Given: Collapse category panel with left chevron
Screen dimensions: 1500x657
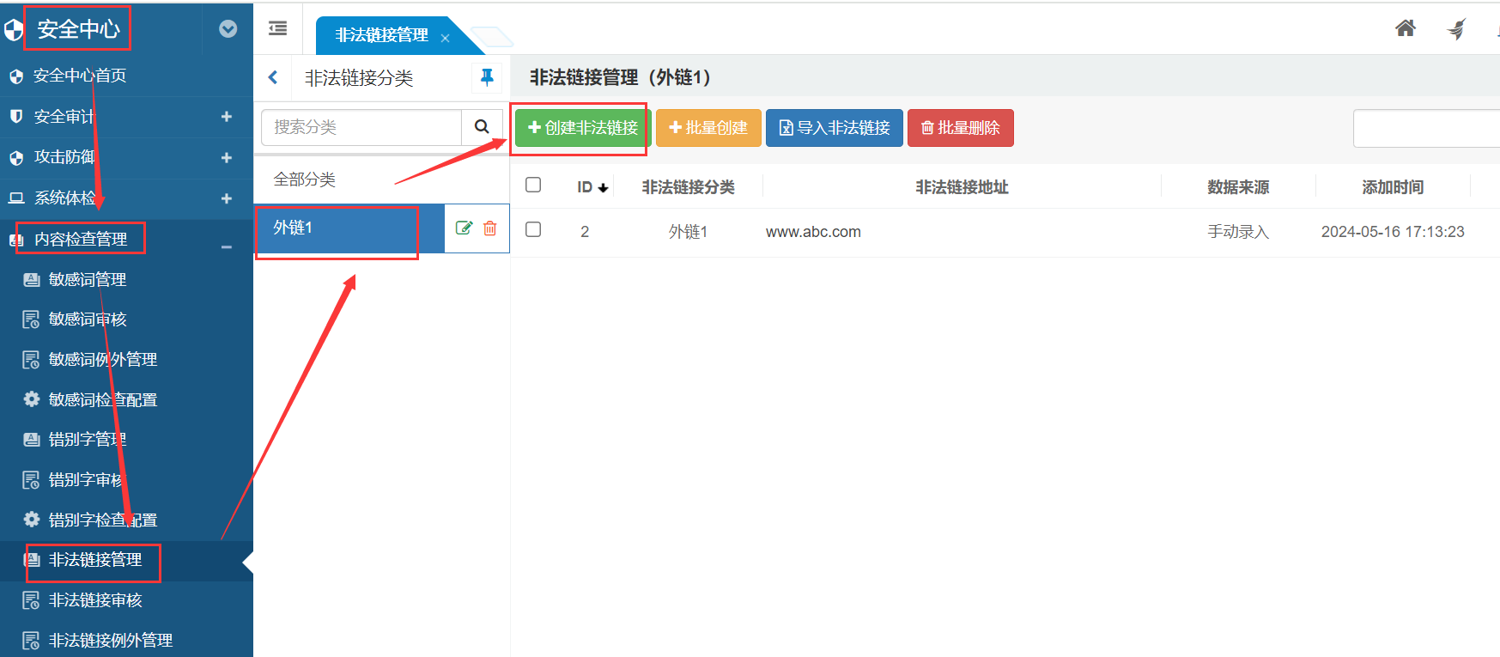Looking at the screenshot, I should [x=273, y=78].
